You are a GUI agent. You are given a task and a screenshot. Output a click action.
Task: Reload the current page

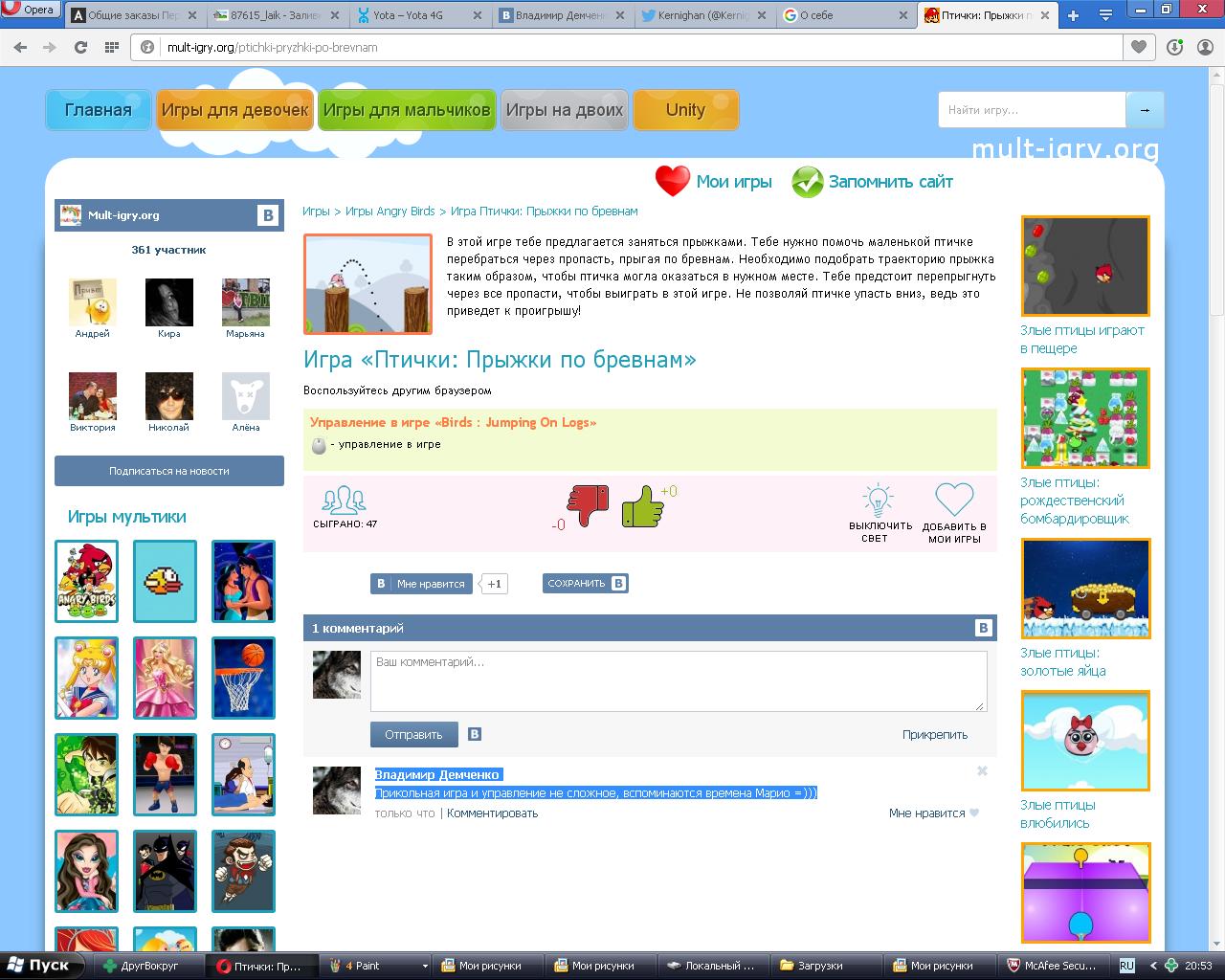80,47
